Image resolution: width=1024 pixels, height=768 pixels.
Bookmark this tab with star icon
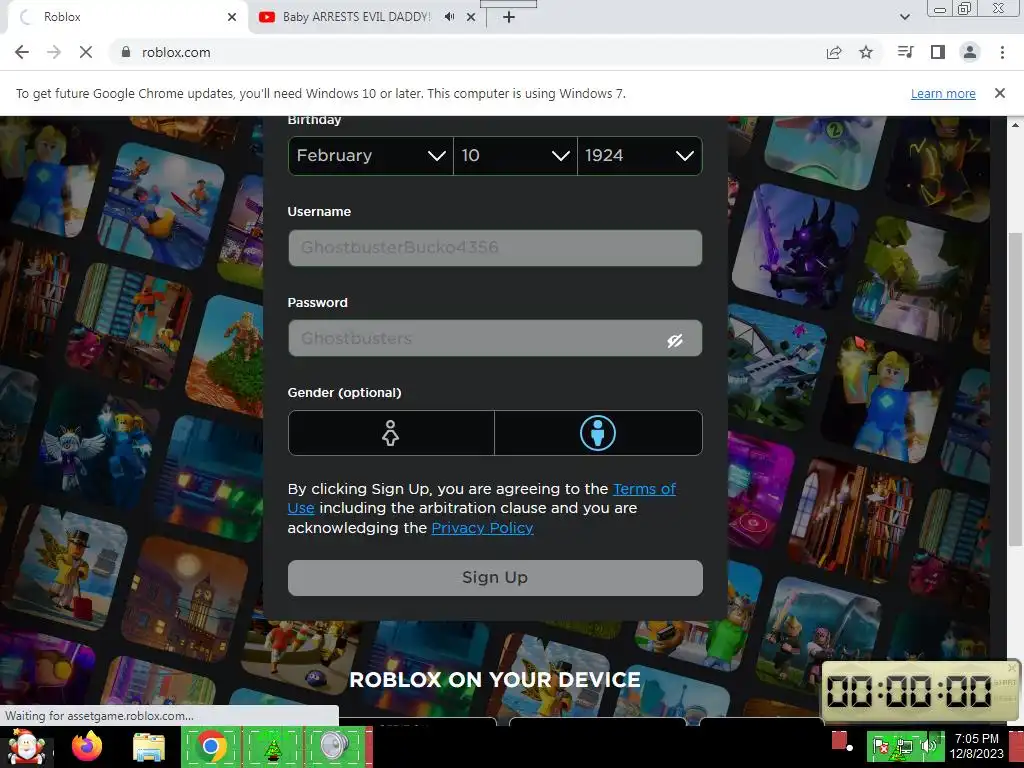pyautogui.click(x=866, y=52)
